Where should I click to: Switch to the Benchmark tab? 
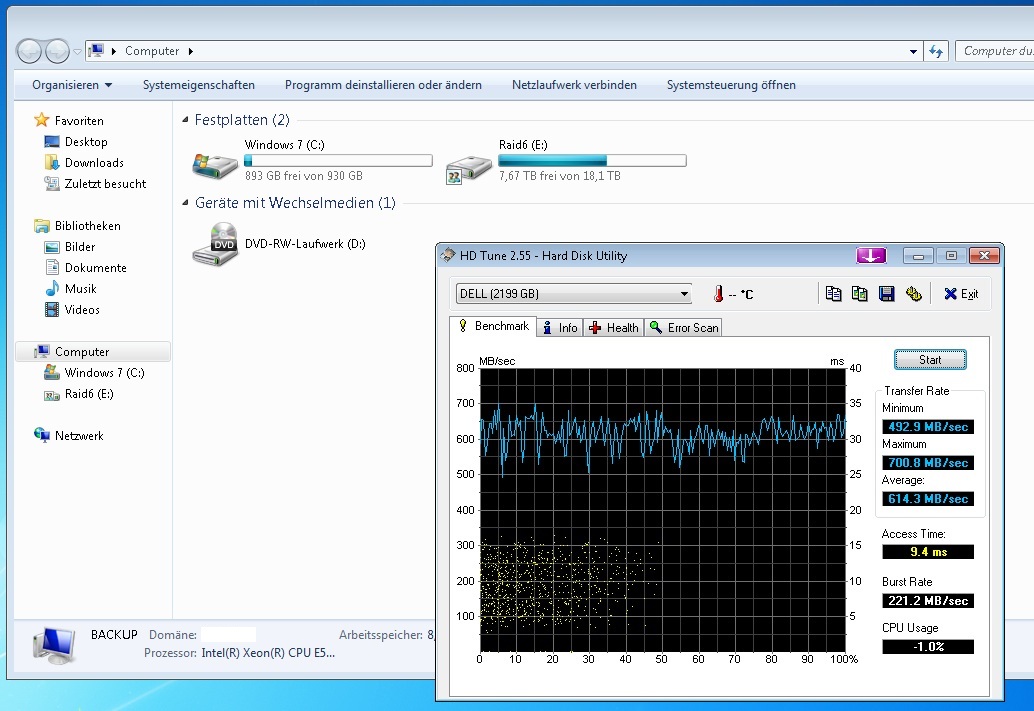click(493, 326)
